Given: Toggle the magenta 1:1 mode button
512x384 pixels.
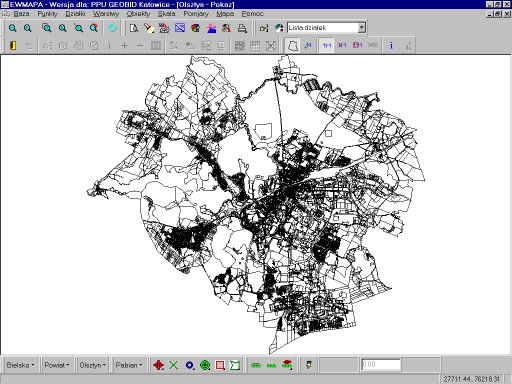Looking at the screenshot, I should click(x=342, y=45).
